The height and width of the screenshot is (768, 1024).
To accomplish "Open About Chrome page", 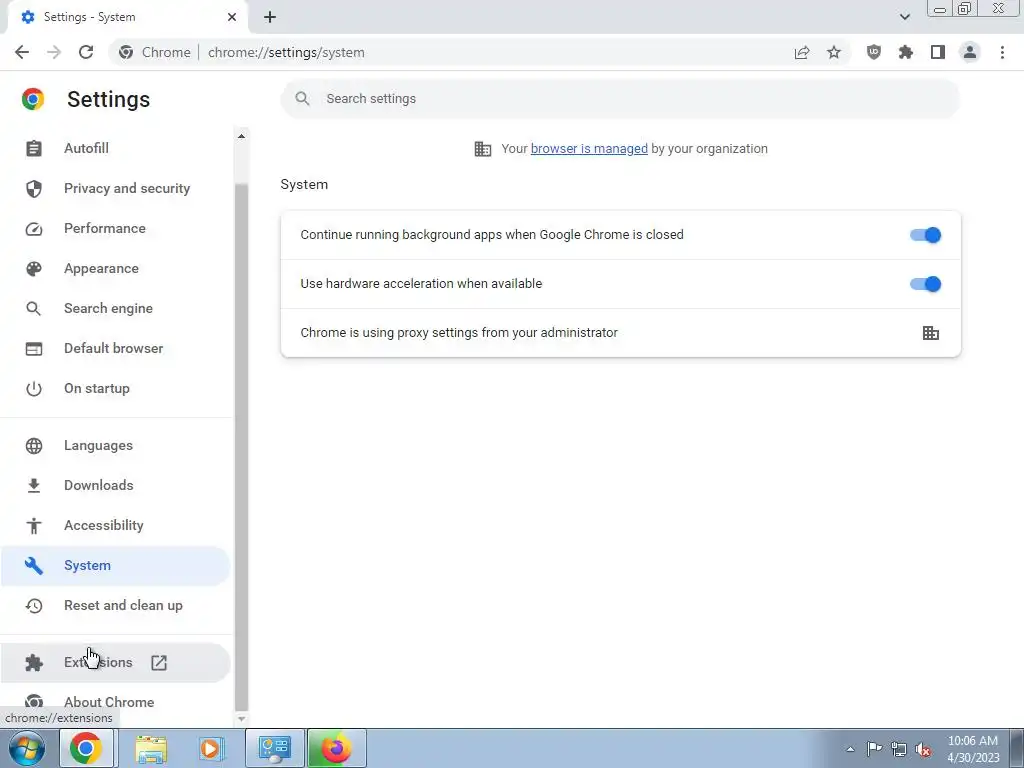I will tap(116, 702).
